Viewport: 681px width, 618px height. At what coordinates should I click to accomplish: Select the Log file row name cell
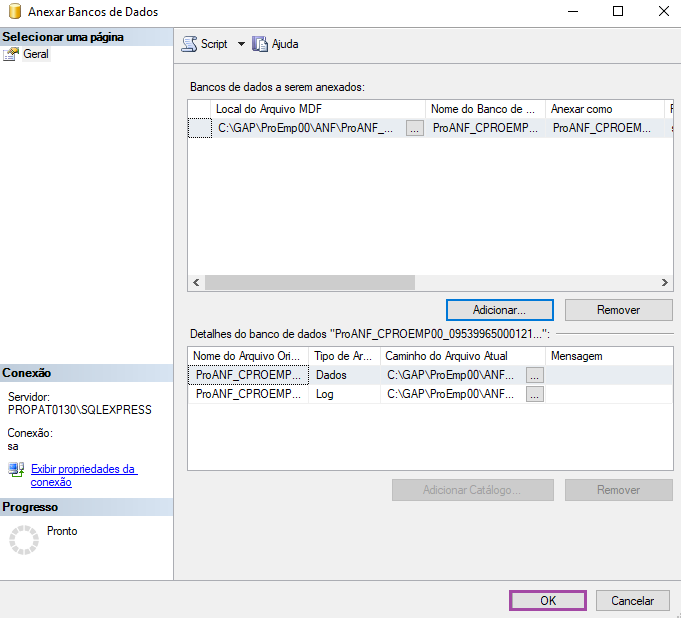[248, 394]
